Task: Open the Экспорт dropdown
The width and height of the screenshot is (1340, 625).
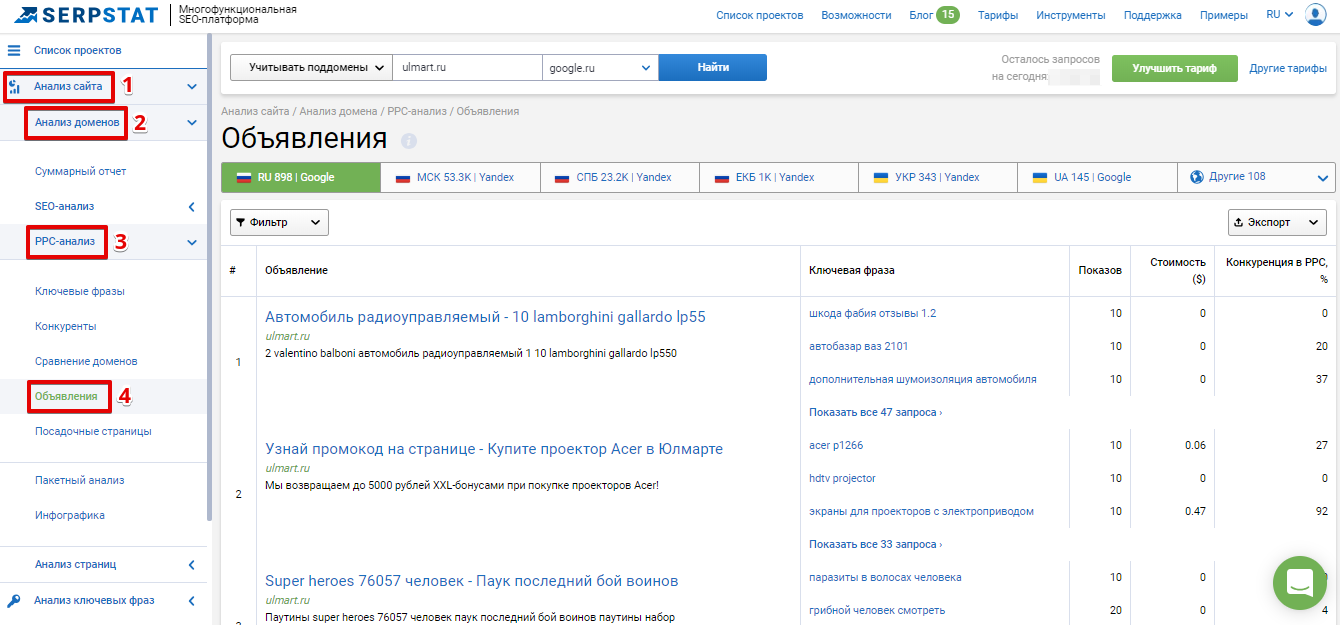Action: (1277, 222)
